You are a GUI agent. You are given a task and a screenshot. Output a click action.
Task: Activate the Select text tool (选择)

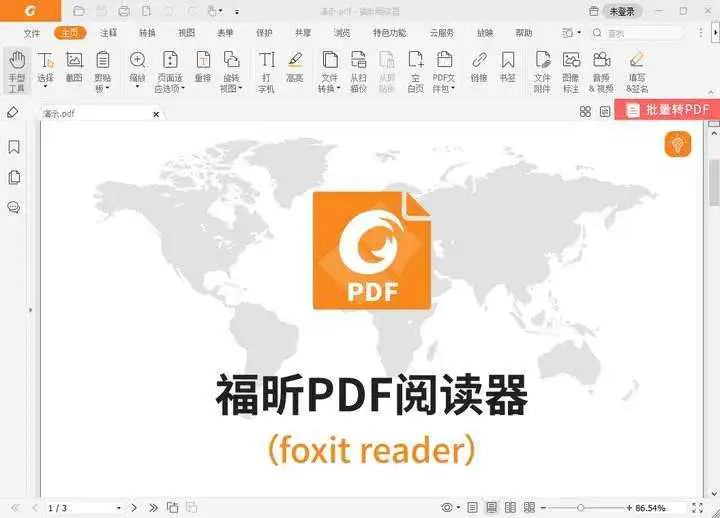pos(45,68)
